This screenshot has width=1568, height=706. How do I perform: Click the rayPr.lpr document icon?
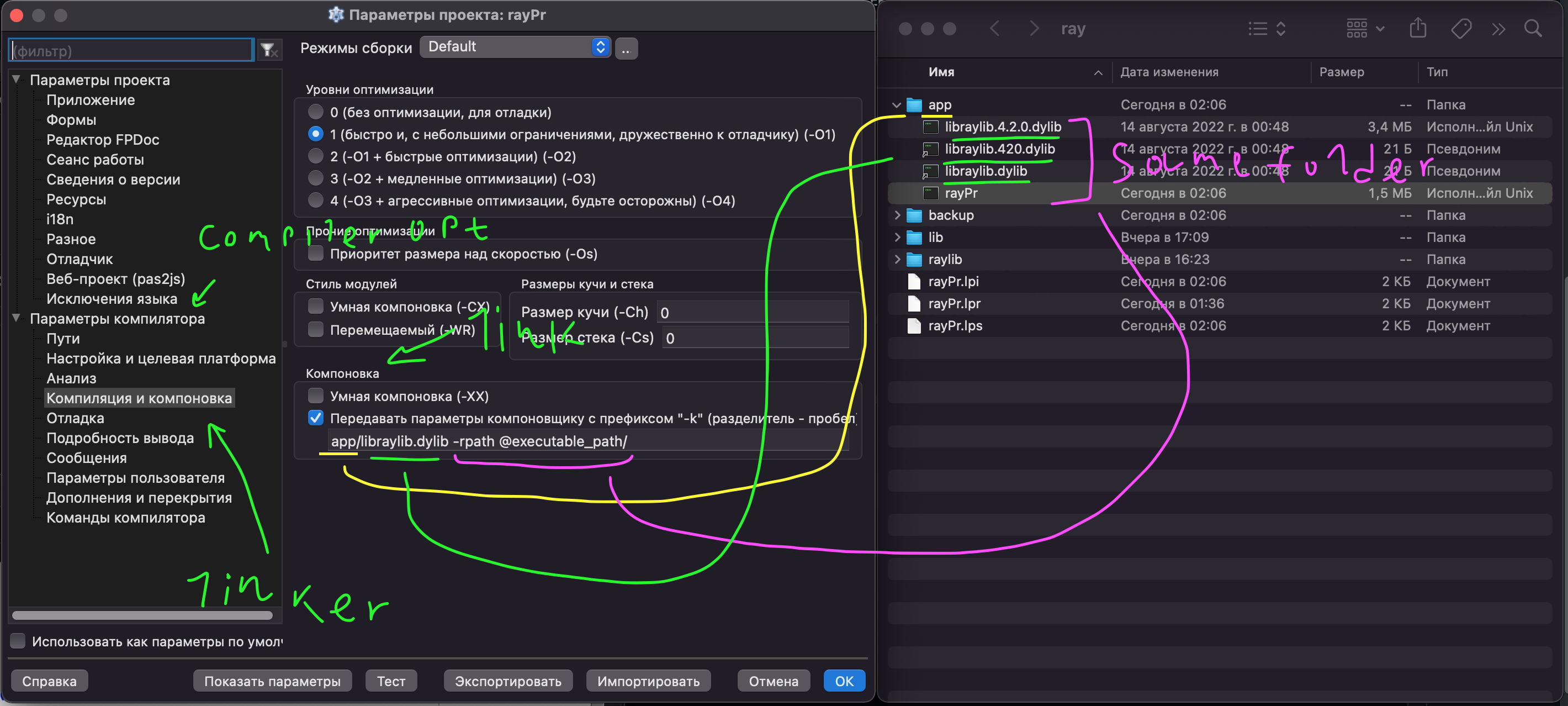[914, 303]
